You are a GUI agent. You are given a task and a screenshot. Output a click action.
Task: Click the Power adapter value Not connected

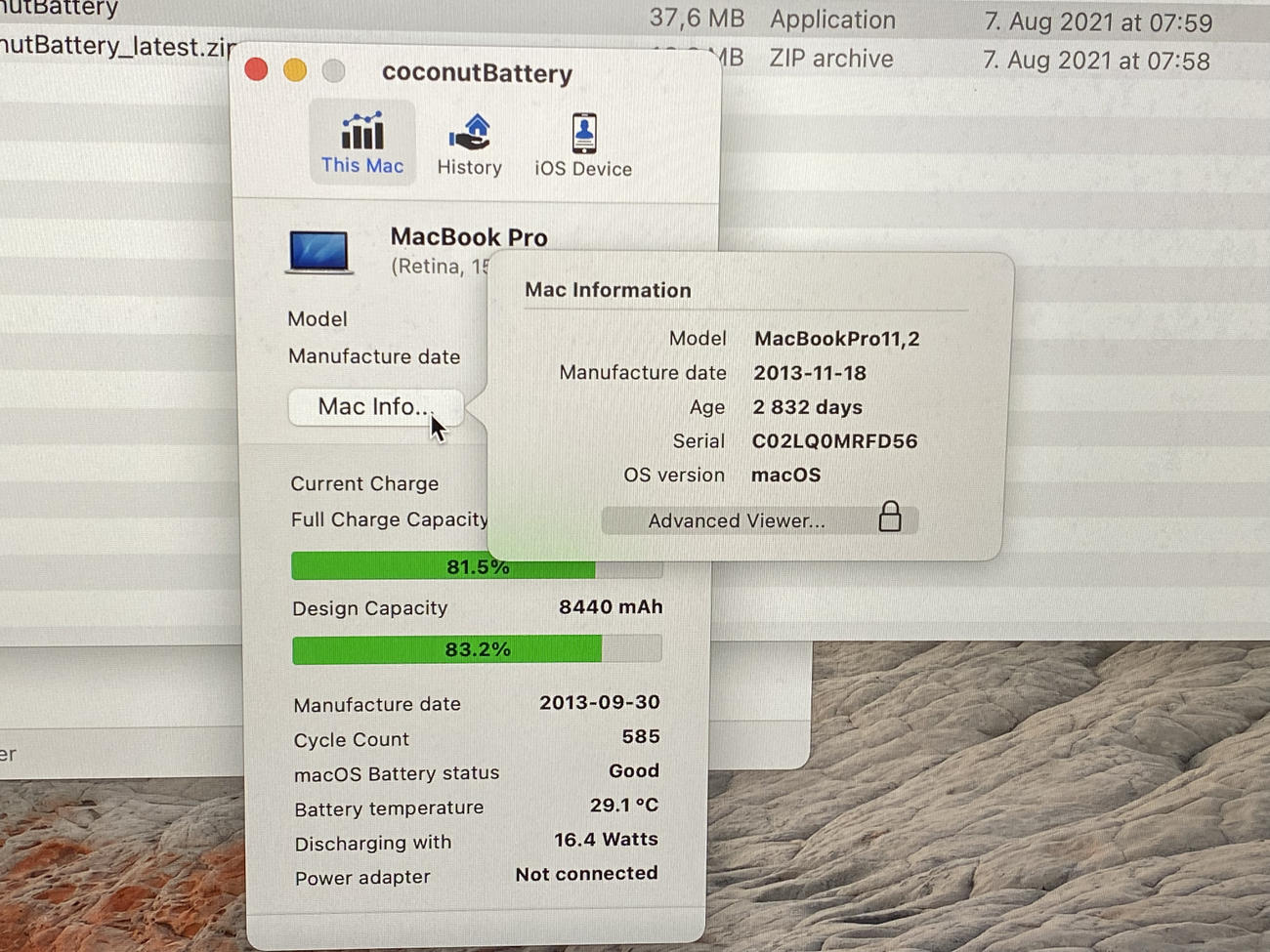(586, 874)
